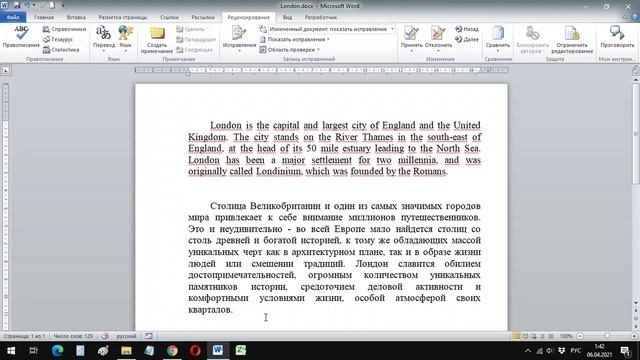640x360 pixels.
Task: Switch to Разметка страницы tab
Action: pos(122,17)
